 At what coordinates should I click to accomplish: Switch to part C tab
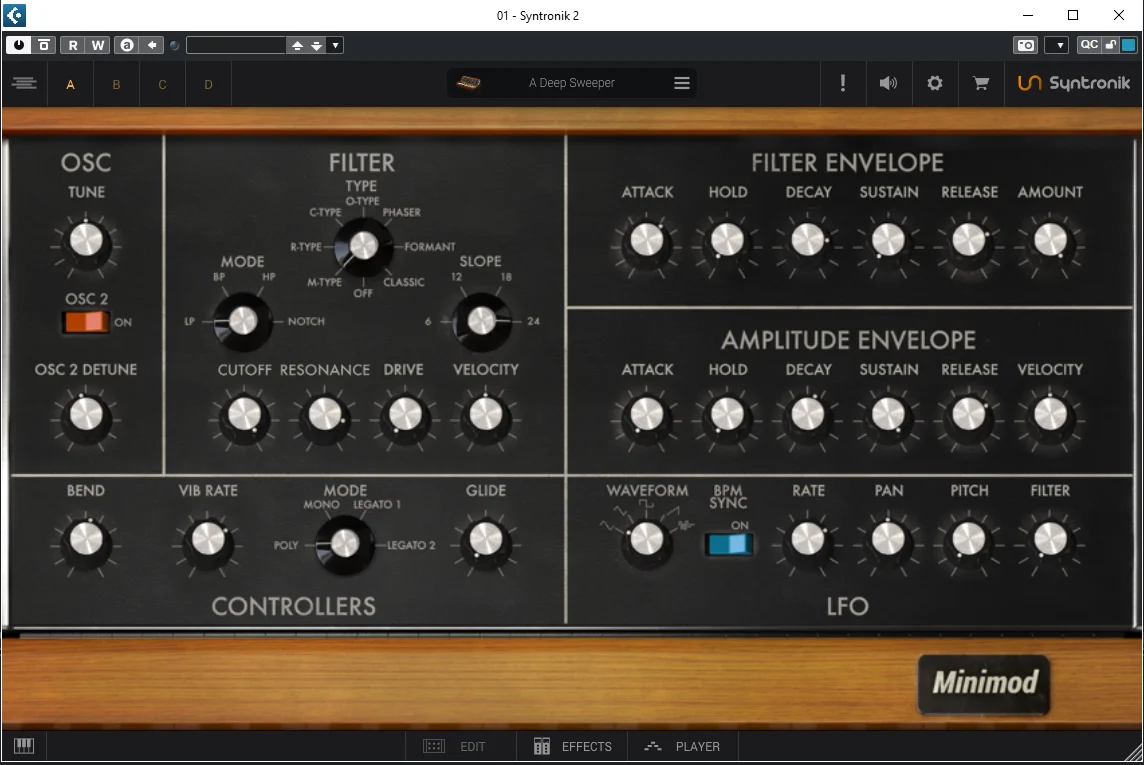click(162, 85)
